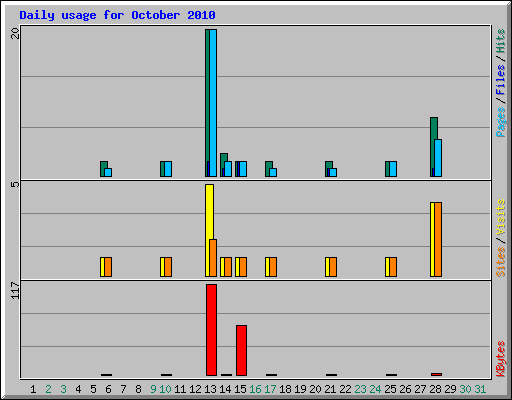Select the cyan pages bar on day 15
512x400 pixels.
(x=243, y=169)
